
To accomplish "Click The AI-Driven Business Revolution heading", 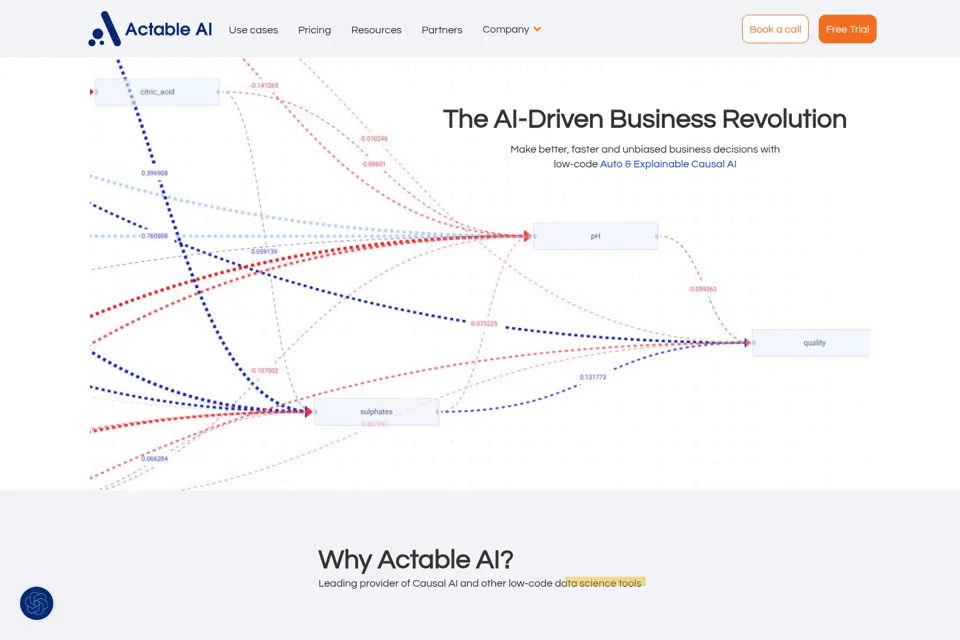I will pyautogui.click(x=645, y=119).
